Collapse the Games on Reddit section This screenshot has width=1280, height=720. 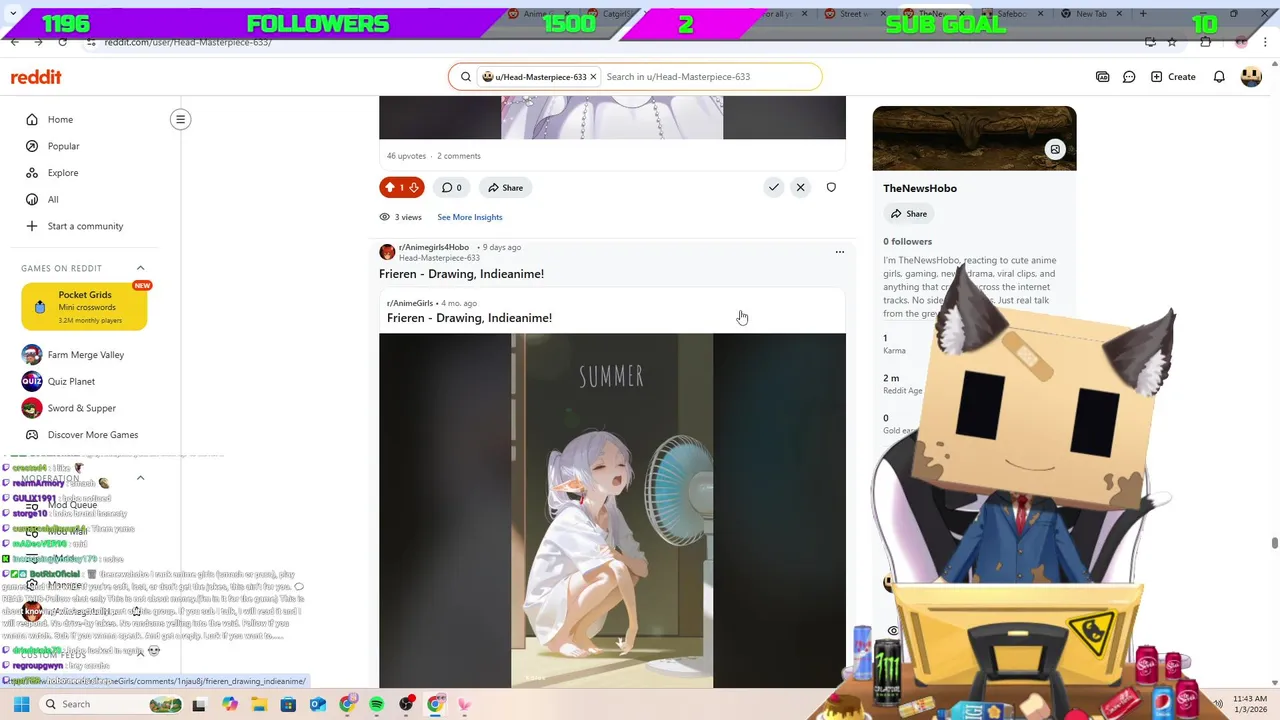click(140, 268)
